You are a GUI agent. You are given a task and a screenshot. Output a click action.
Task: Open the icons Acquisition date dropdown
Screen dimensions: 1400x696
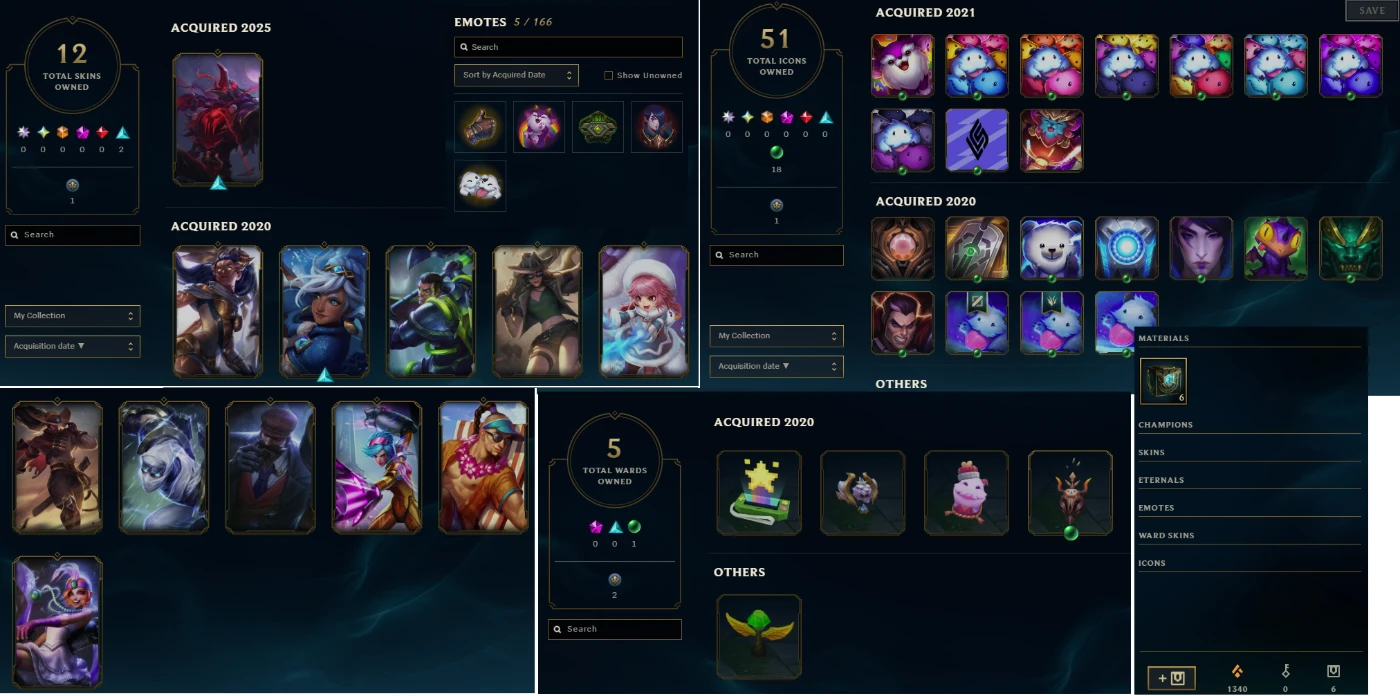coord(777,366)
